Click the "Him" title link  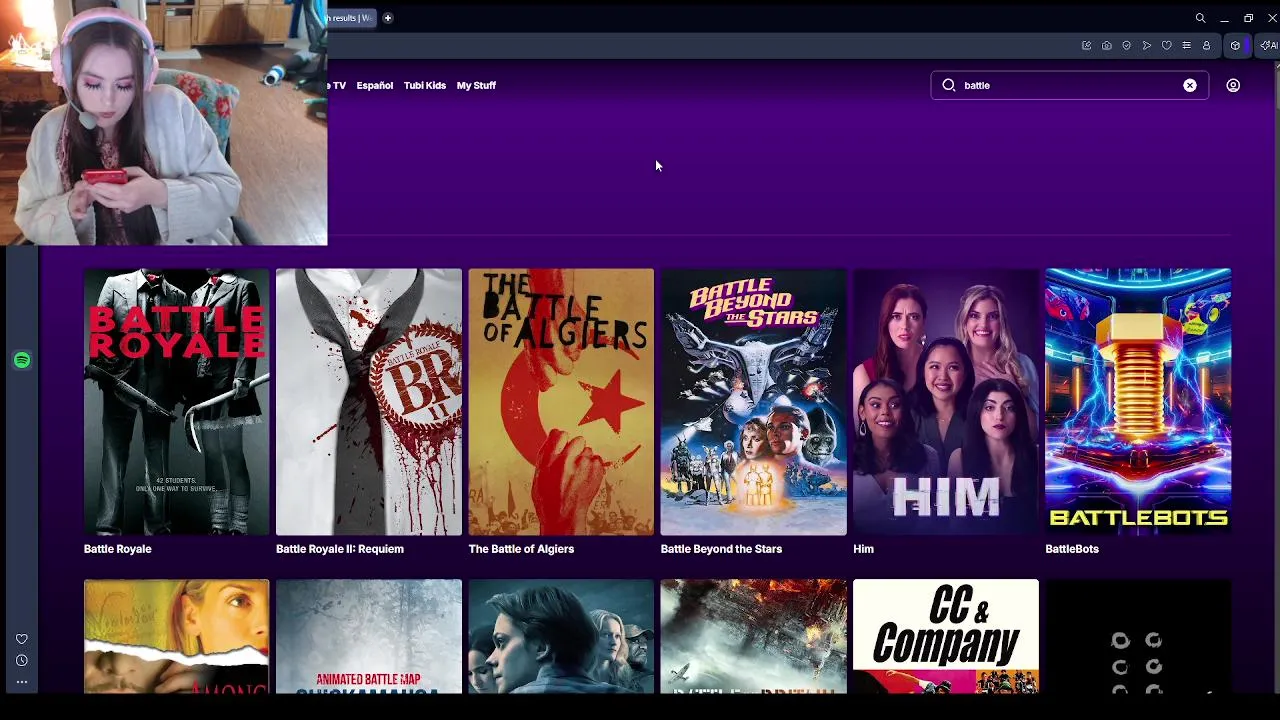point(863,549)
